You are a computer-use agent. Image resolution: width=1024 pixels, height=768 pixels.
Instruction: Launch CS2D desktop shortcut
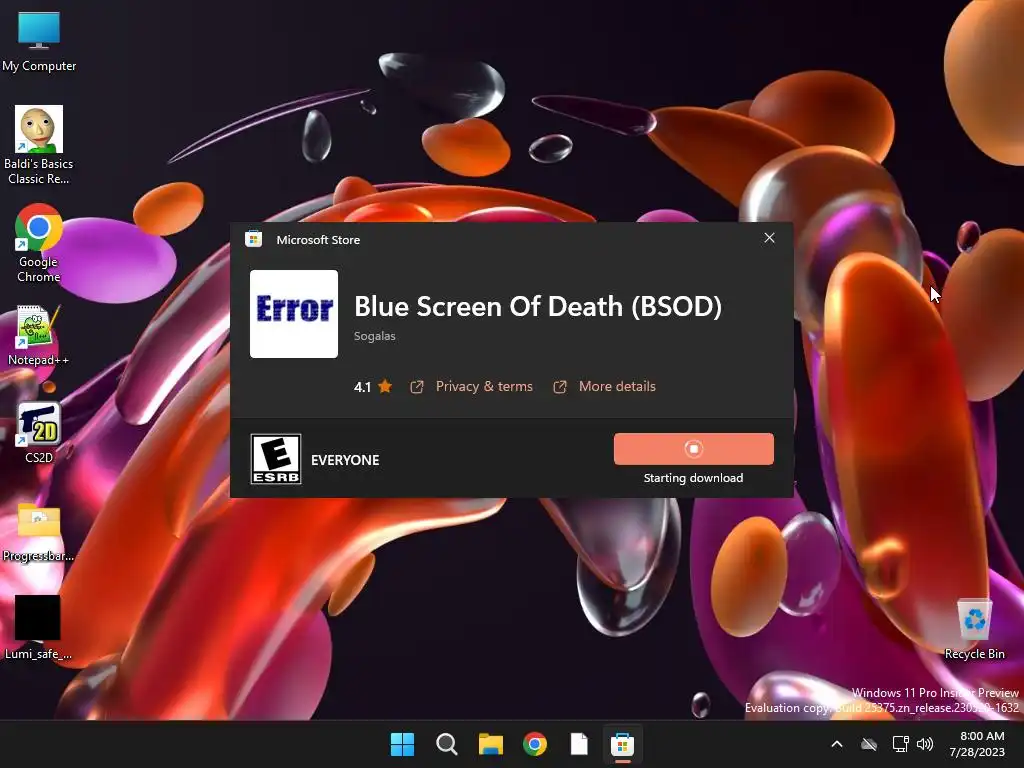(39, 432)
